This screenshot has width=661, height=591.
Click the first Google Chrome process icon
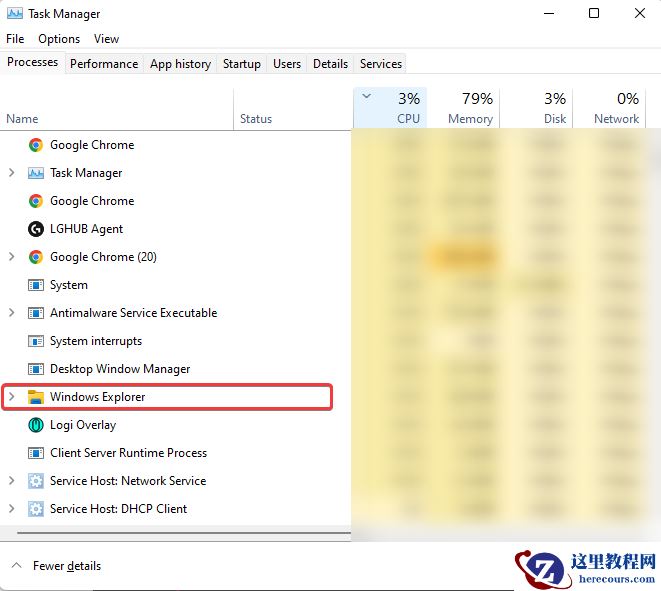36,145
